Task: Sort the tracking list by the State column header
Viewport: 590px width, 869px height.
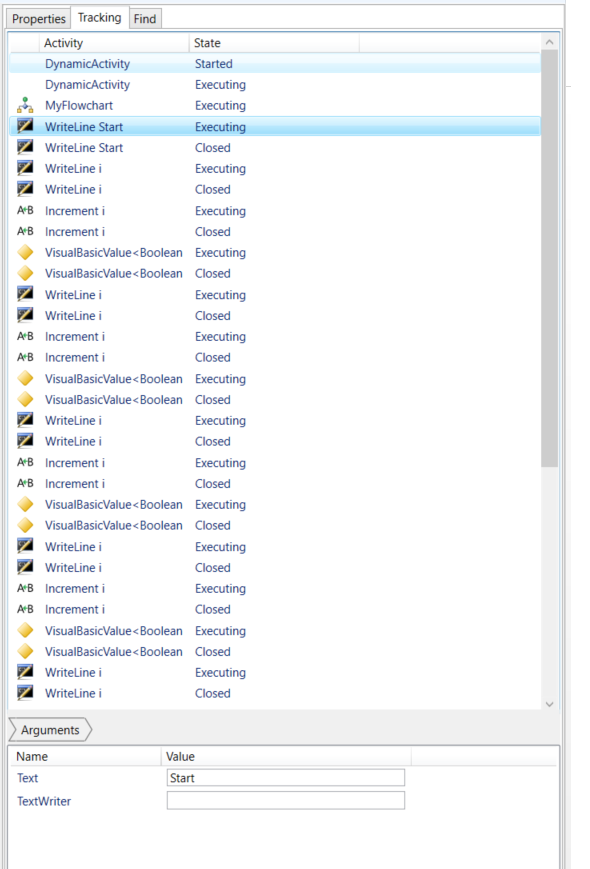Action: point(274,43)
